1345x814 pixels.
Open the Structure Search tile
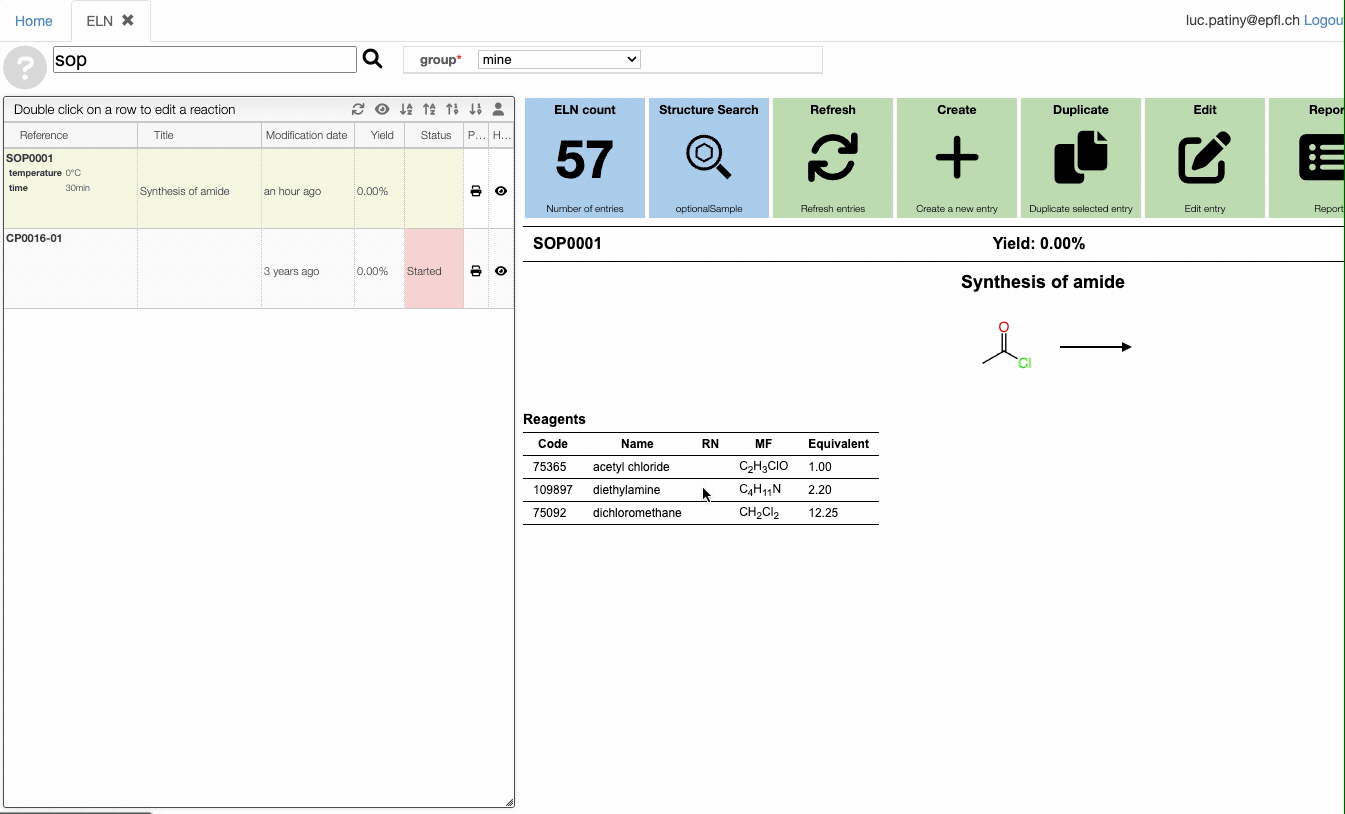pyautogui.click(x=709, y=158)
